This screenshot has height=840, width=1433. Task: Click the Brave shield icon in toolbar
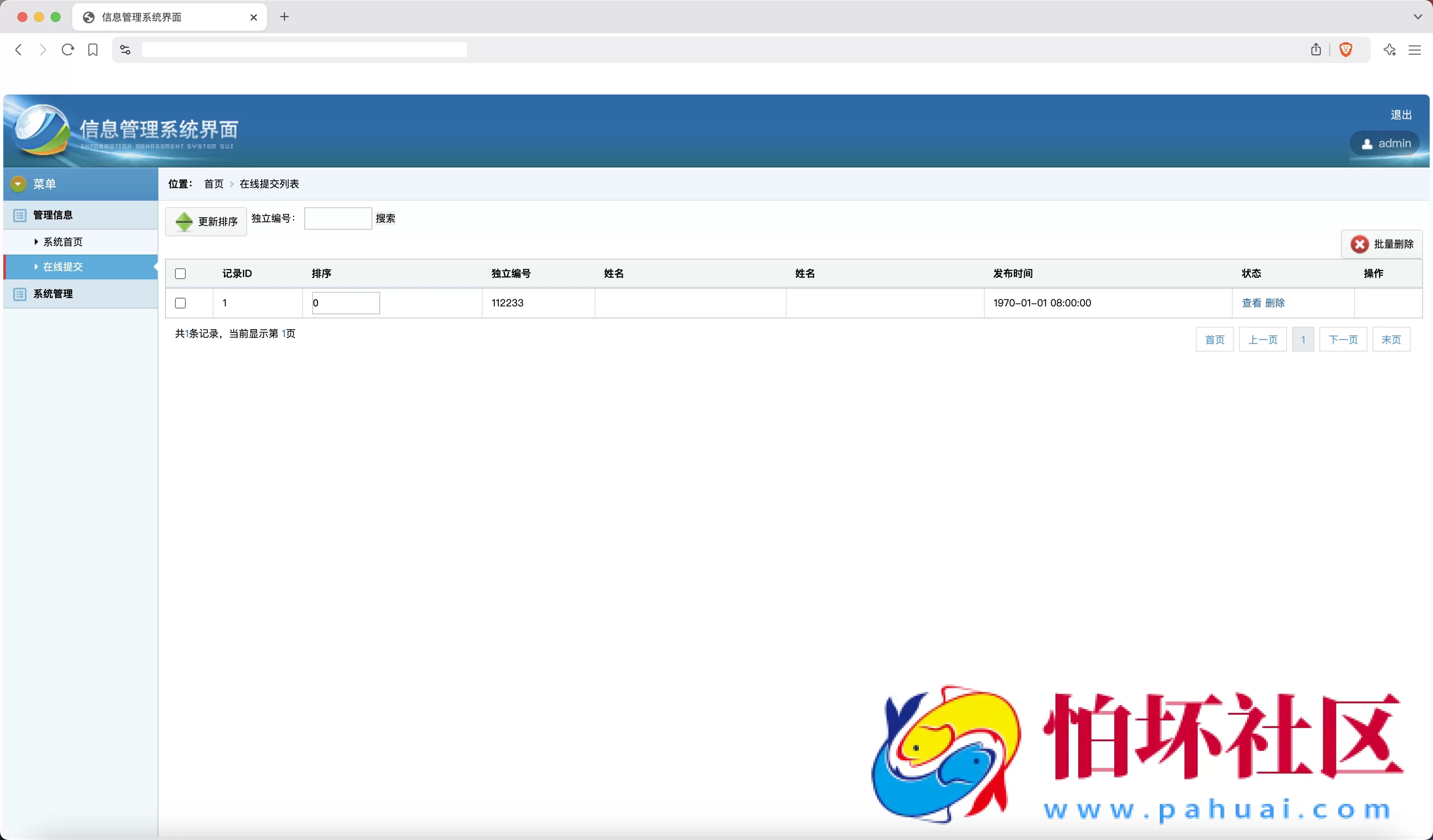[1346, 49]
